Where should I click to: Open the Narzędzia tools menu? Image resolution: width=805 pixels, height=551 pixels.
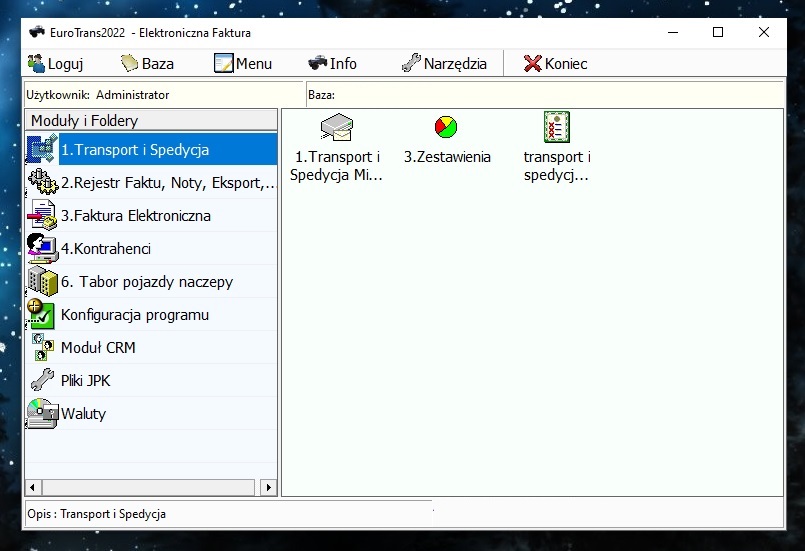(444, 64)
